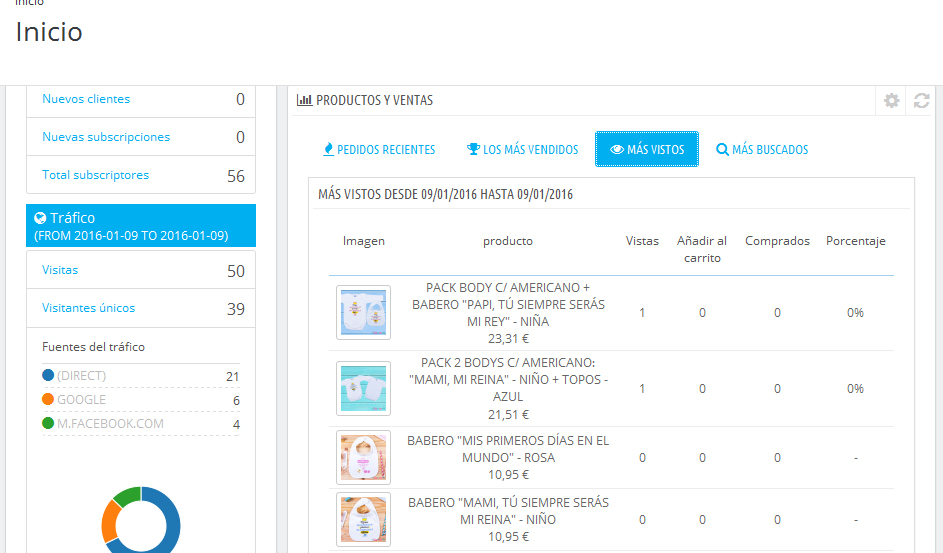Switch to the Los Más Vendidos tab

click(x=523, y=149)
